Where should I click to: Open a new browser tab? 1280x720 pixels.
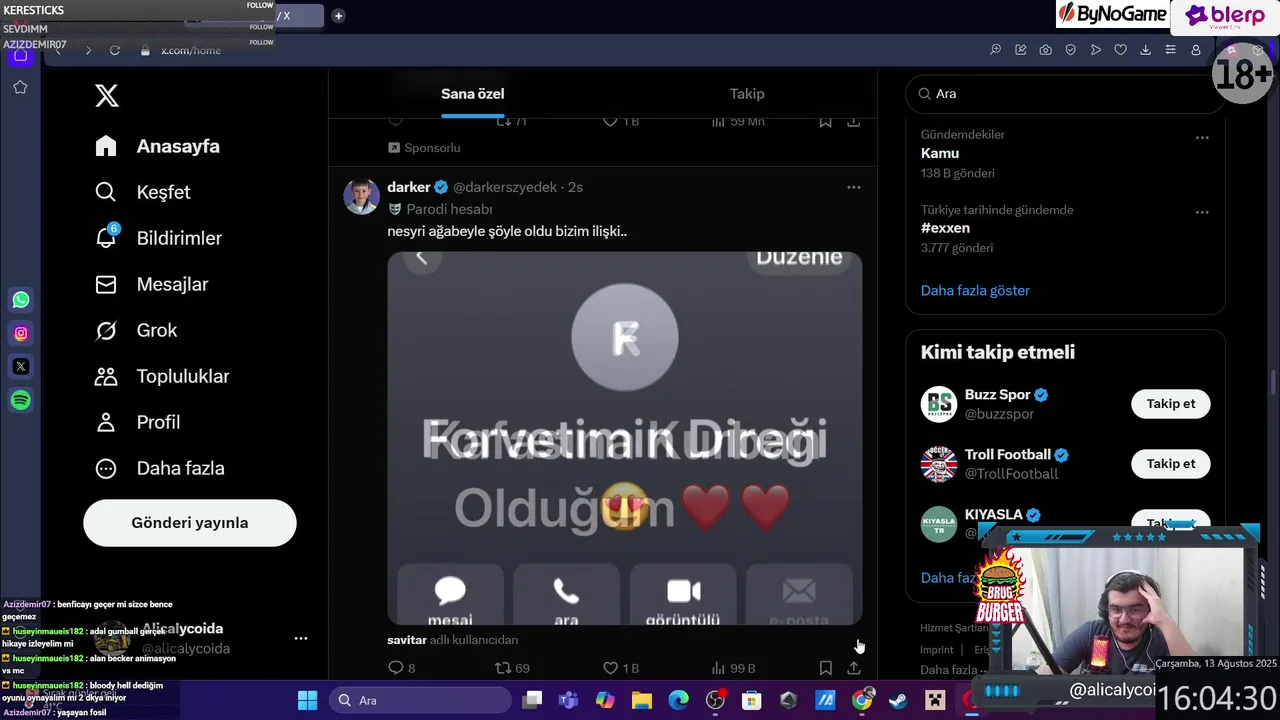click(338, 15)
